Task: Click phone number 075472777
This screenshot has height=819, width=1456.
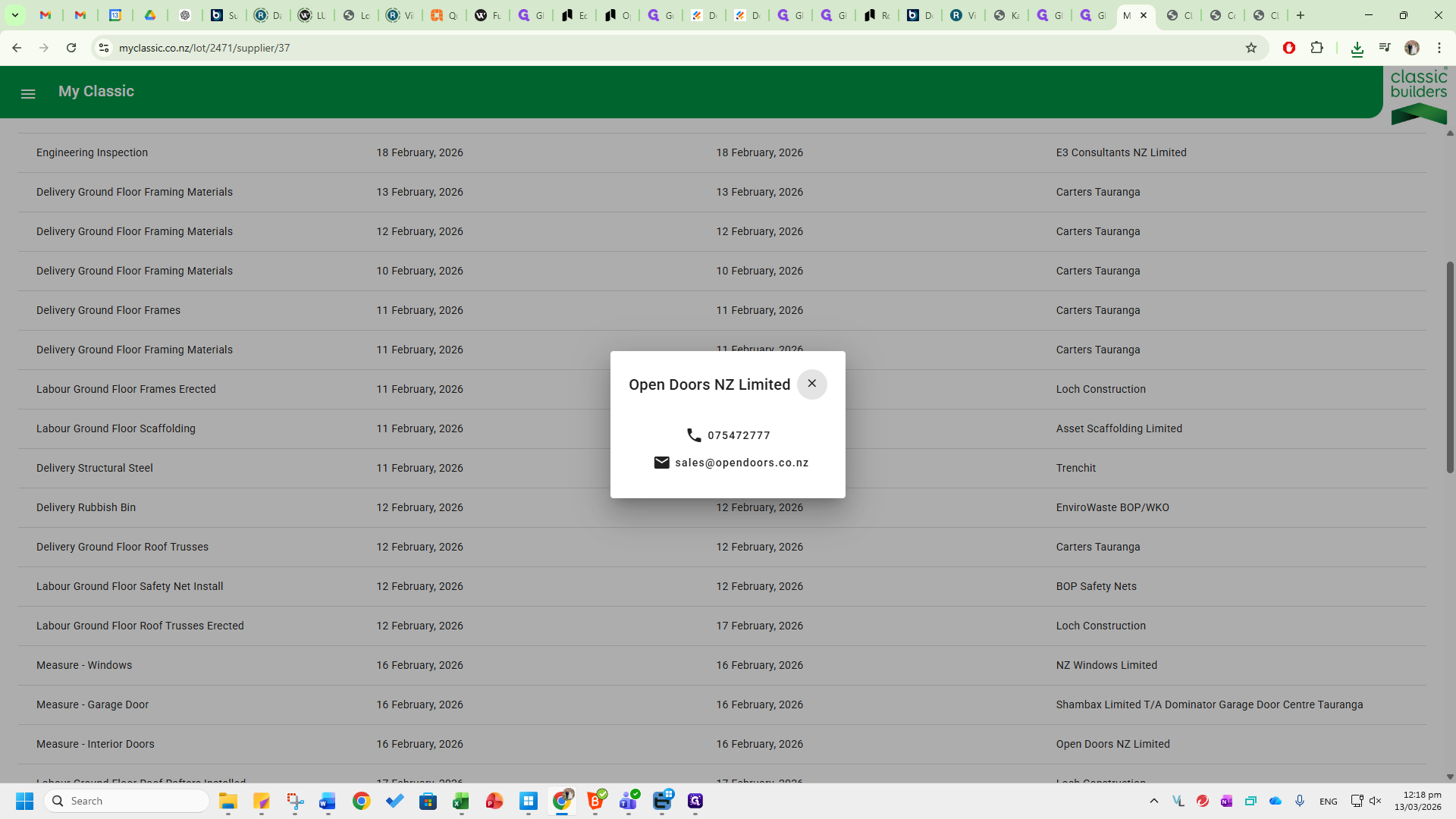Action: point(739,435)
